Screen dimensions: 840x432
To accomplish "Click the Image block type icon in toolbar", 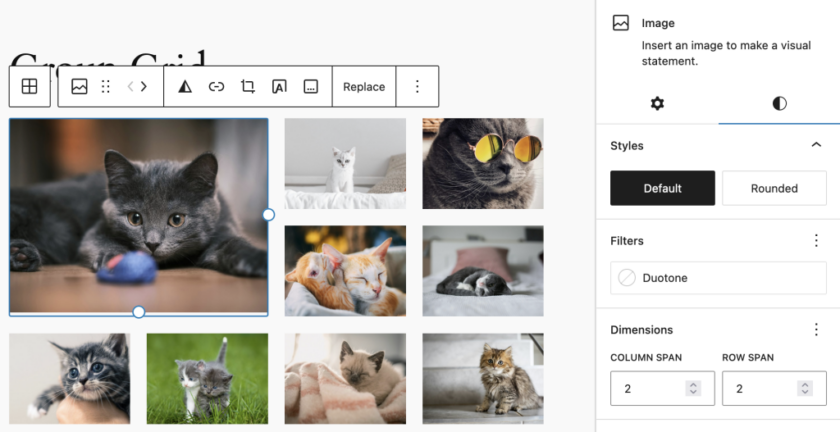I will (x=79, y=87).
